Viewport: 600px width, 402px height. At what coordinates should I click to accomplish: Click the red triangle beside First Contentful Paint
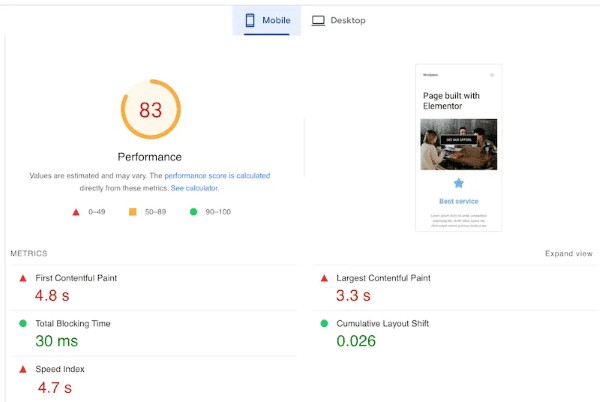click(x=23, y=278)
